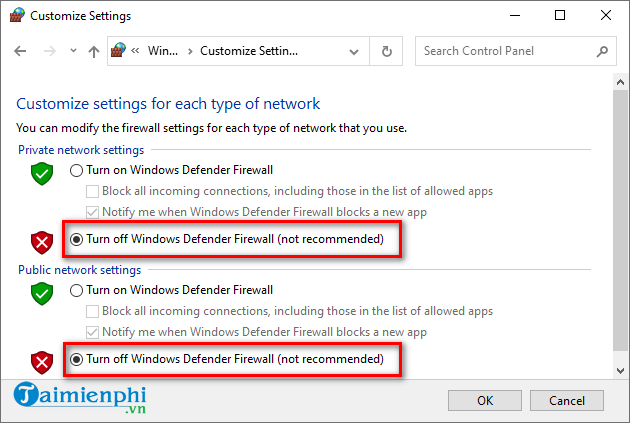This screenshot has height=423, width=630.
Task: Click the Forward navigation arrow
Action: 48,51
